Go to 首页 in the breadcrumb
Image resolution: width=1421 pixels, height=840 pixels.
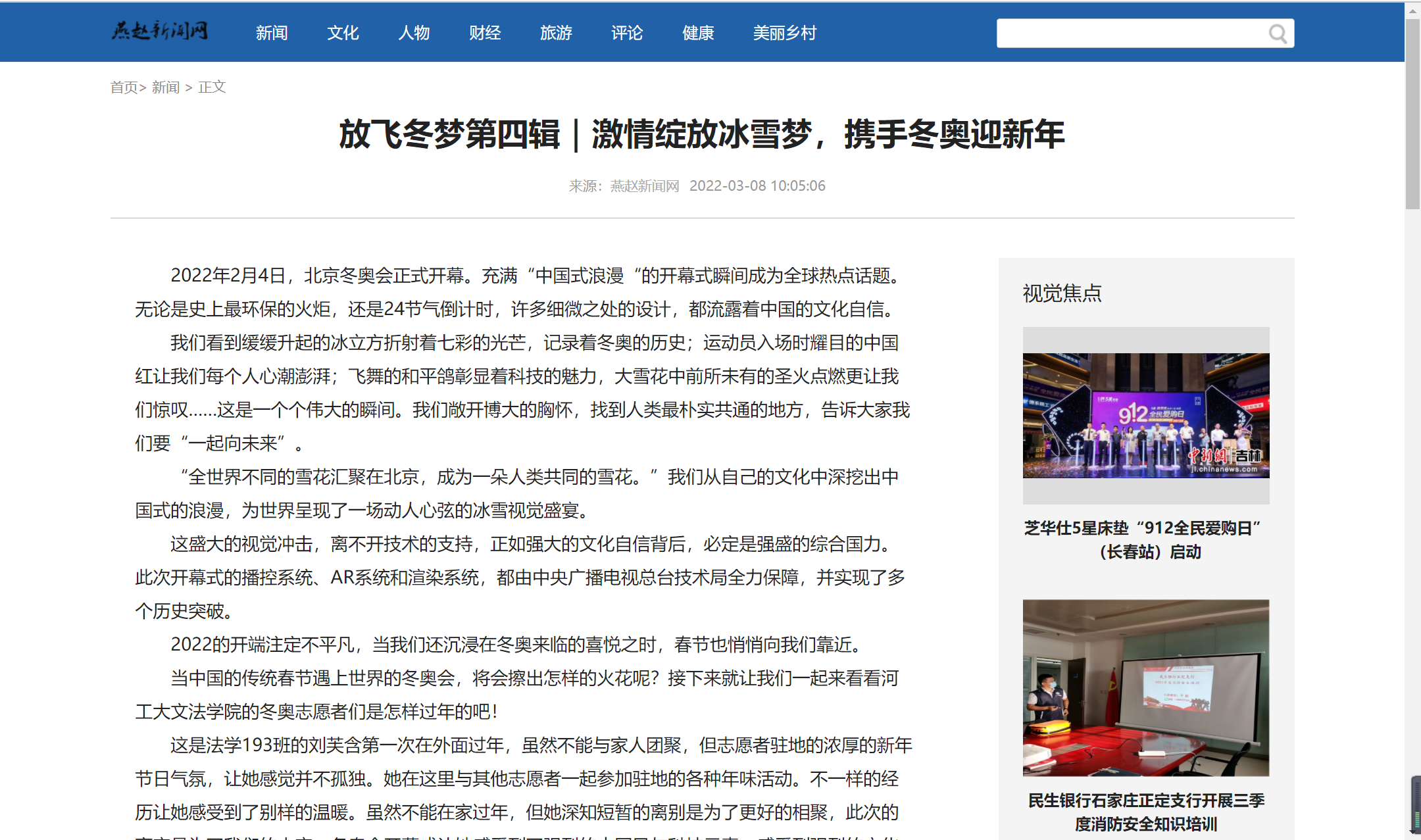point(124,87)
